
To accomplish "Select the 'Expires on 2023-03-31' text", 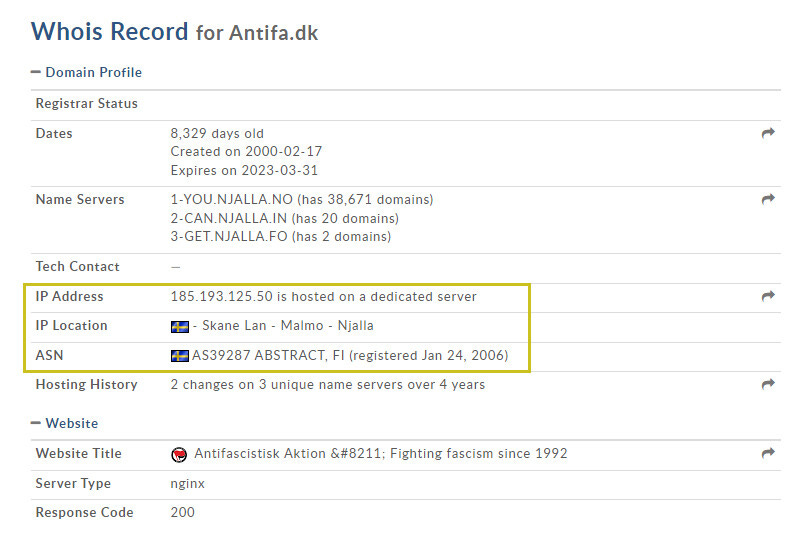I will pyautogui.click(x=244, y=170).
